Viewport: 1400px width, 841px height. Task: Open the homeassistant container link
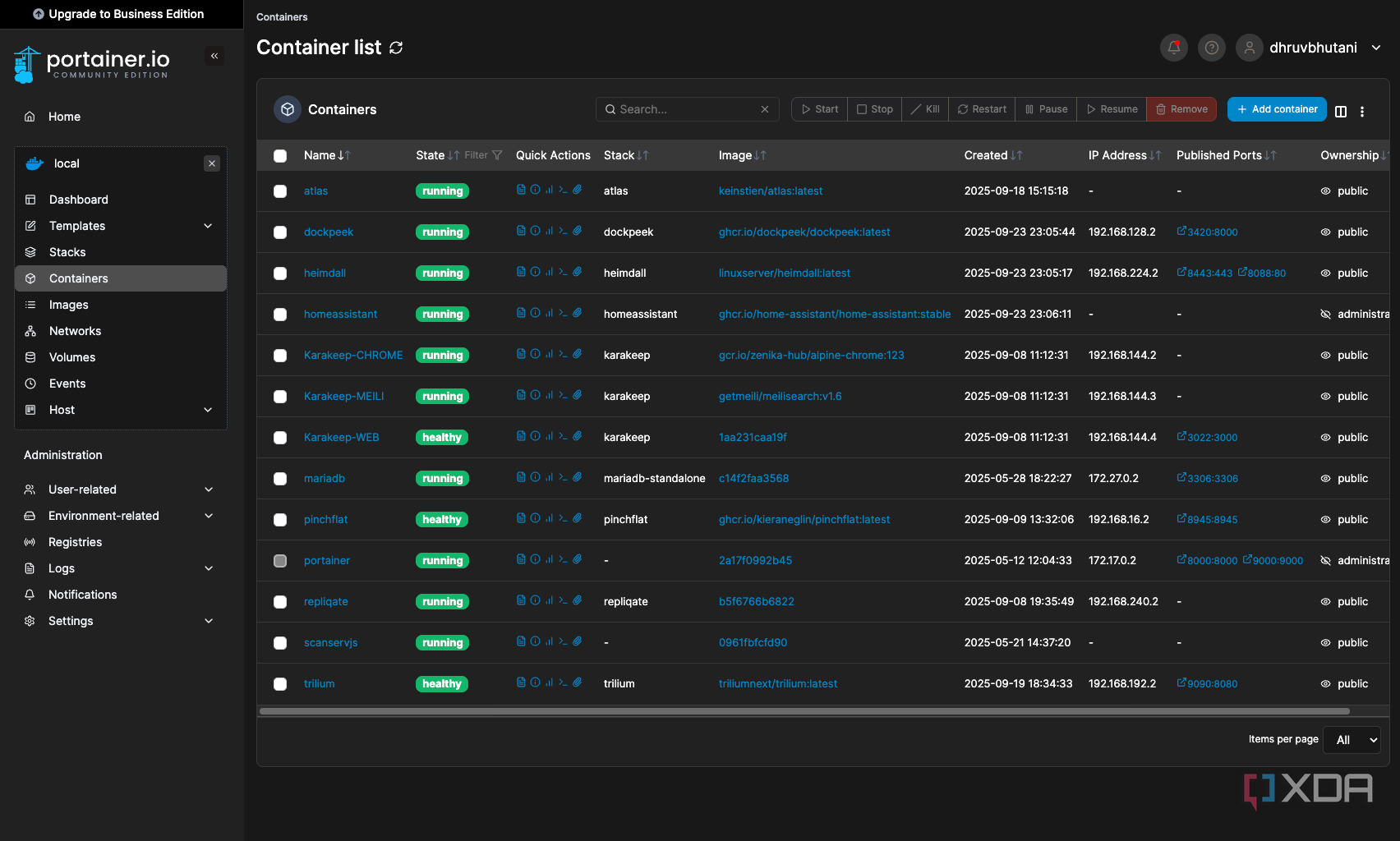click(x=340, y=315)
